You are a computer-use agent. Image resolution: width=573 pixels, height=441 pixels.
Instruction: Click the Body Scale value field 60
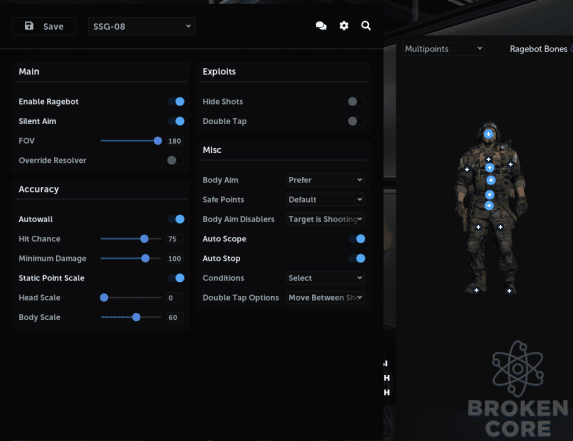(x=175, y=318)
